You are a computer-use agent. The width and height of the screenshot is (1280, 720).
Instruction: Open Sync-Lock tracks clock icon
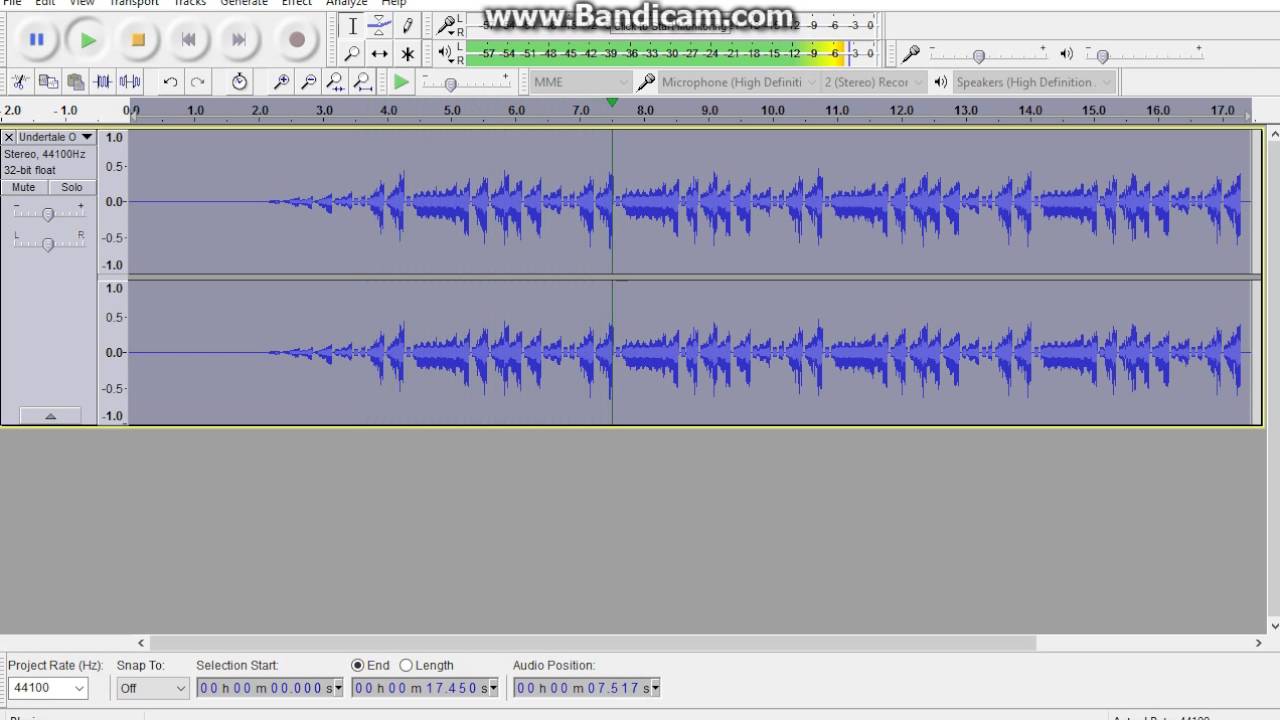239,82
